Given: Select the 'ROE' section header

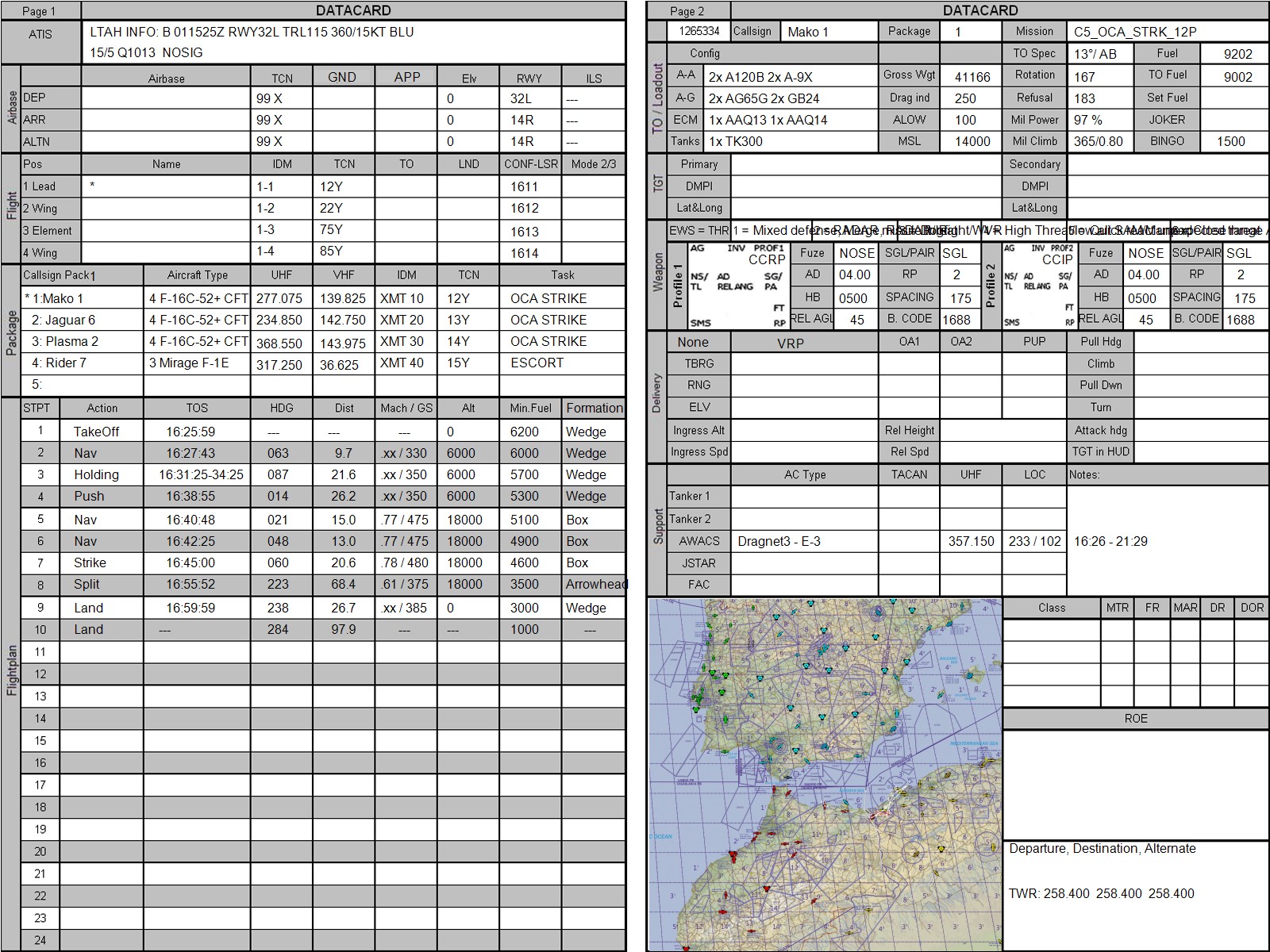Looking at the screenshot, I should [1136, 718].
